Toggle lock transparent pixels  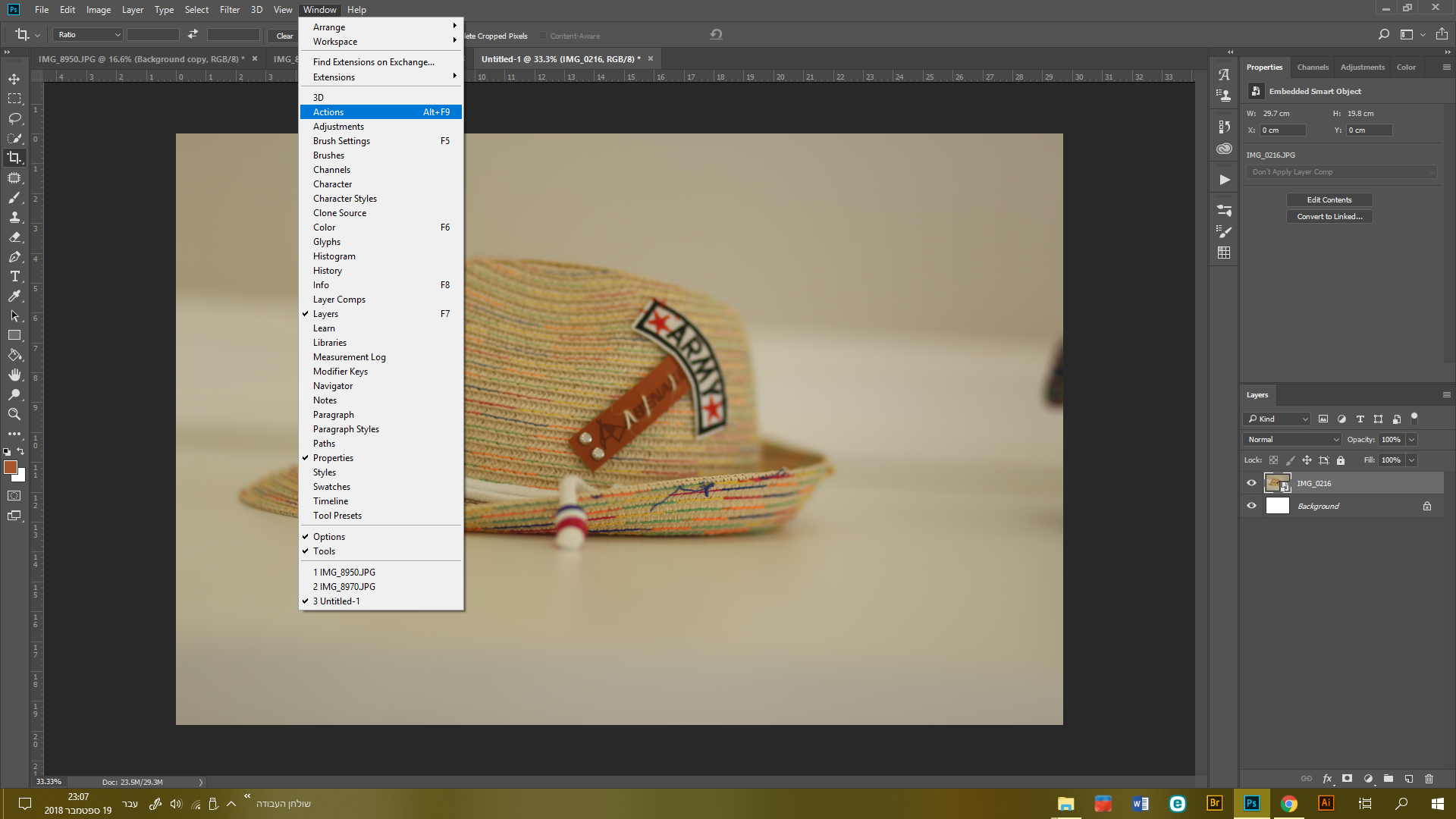1273,460
